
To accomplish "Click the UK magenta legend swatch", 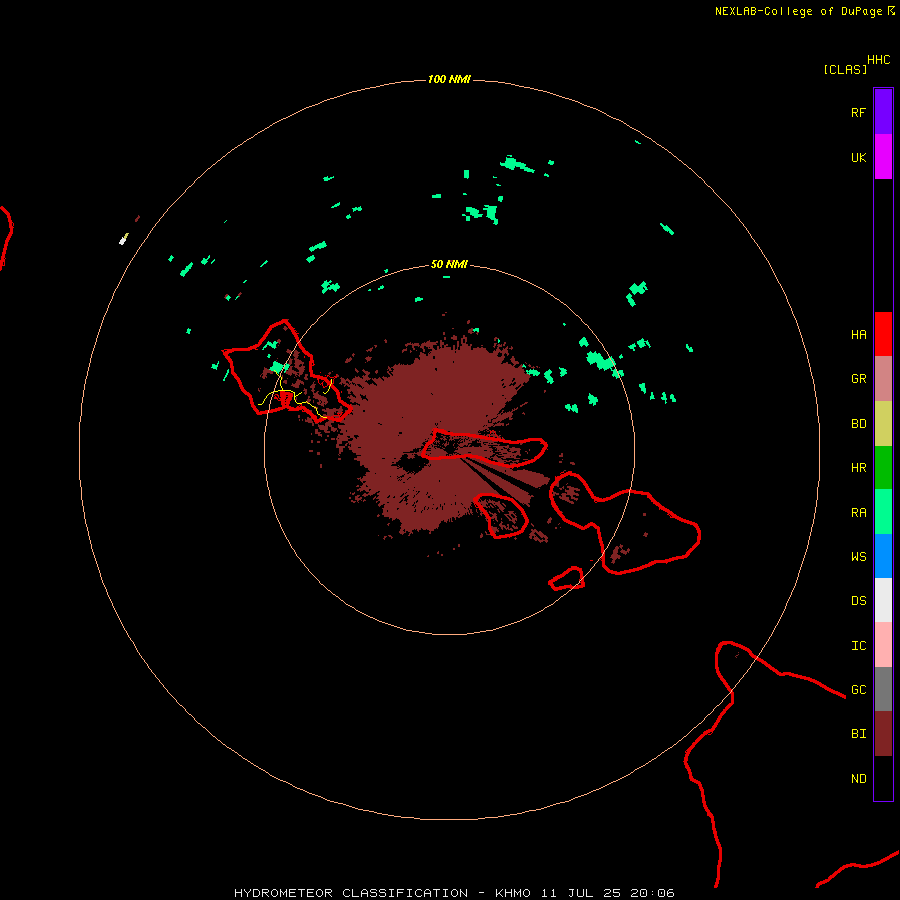I will [x=883, y=157].
